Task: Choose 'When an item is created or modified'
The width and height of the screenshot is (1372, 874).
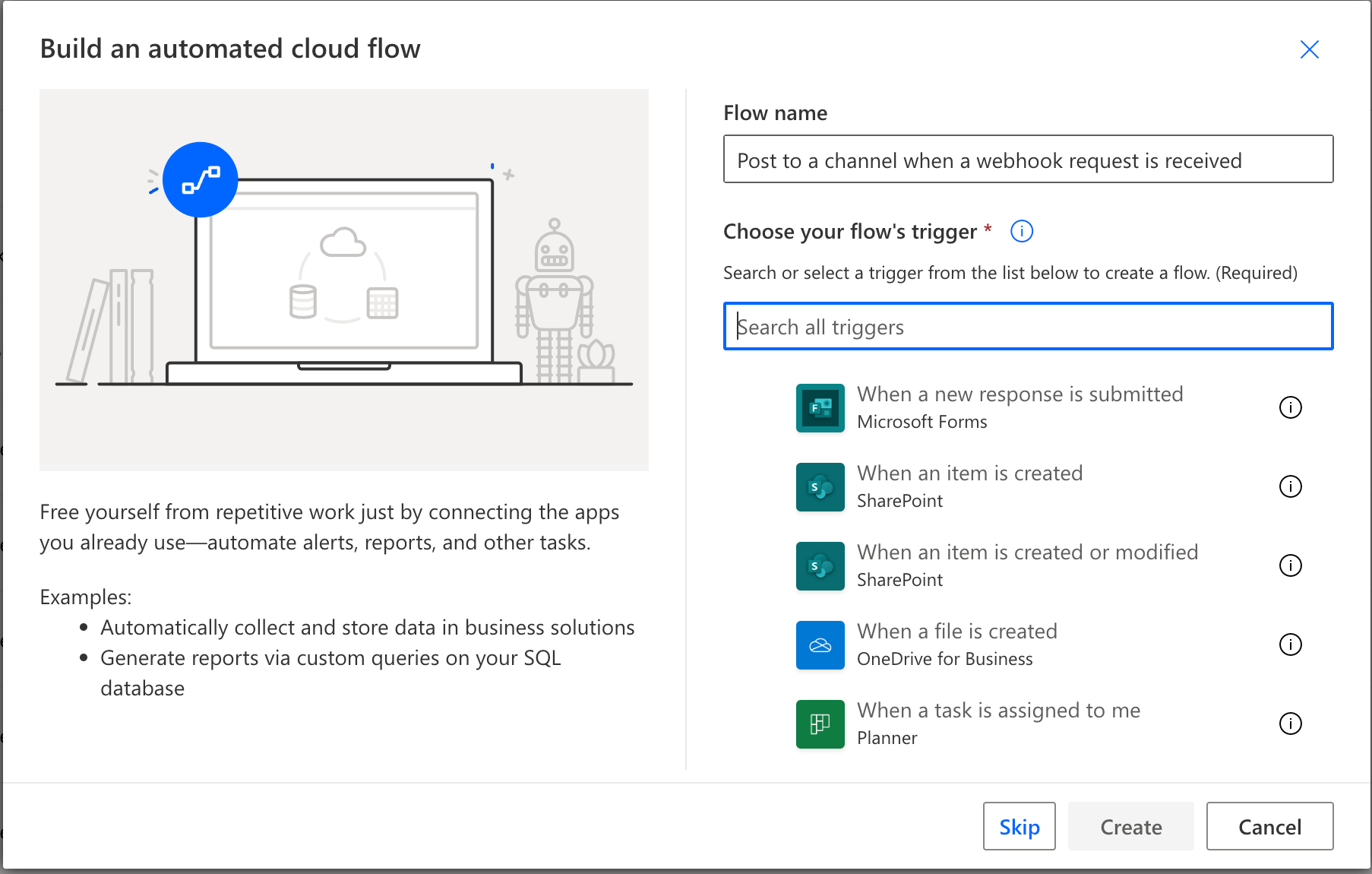Action: coord(1027,553)
